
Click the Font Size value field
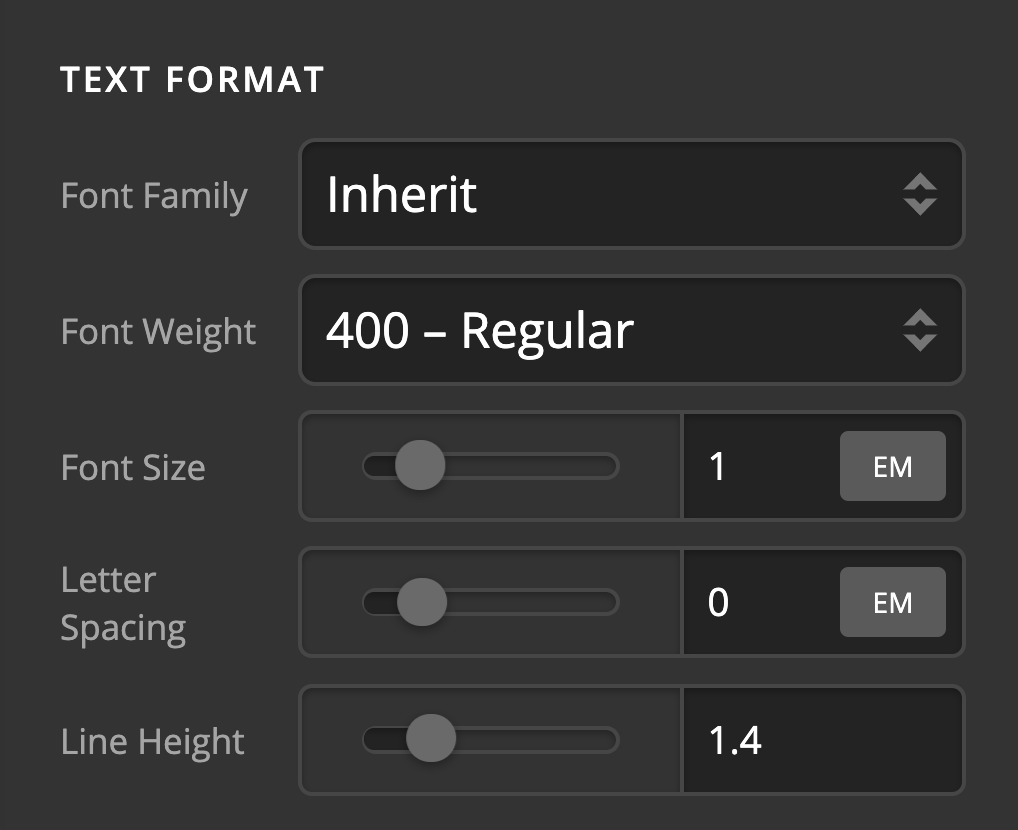click(x=760, y=466)
